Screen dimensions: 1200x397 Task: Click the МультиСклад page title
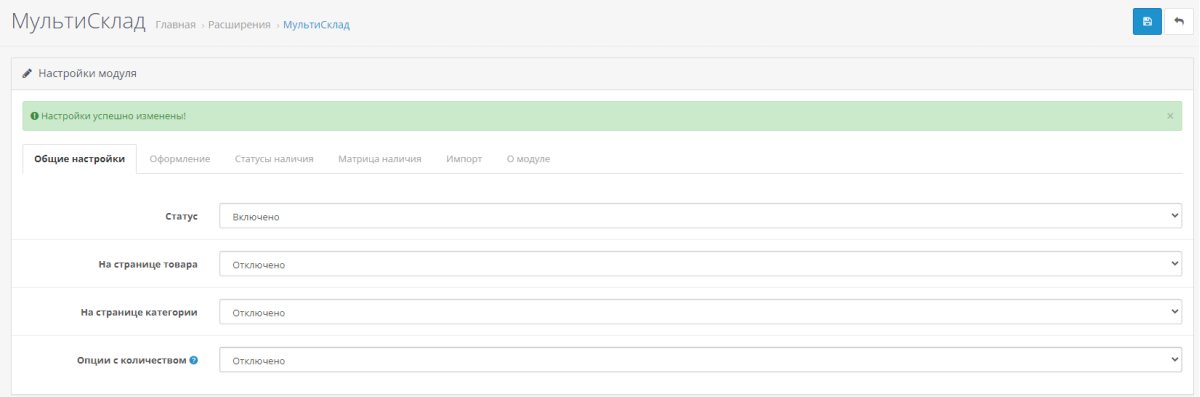[x=78, y=21]
